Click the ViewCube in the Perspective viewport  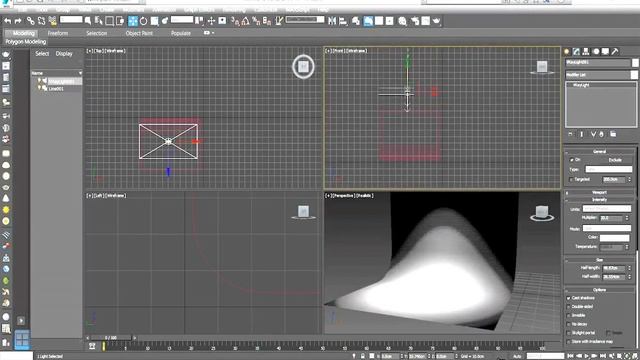pyautogui.click(x=542, y=213)
